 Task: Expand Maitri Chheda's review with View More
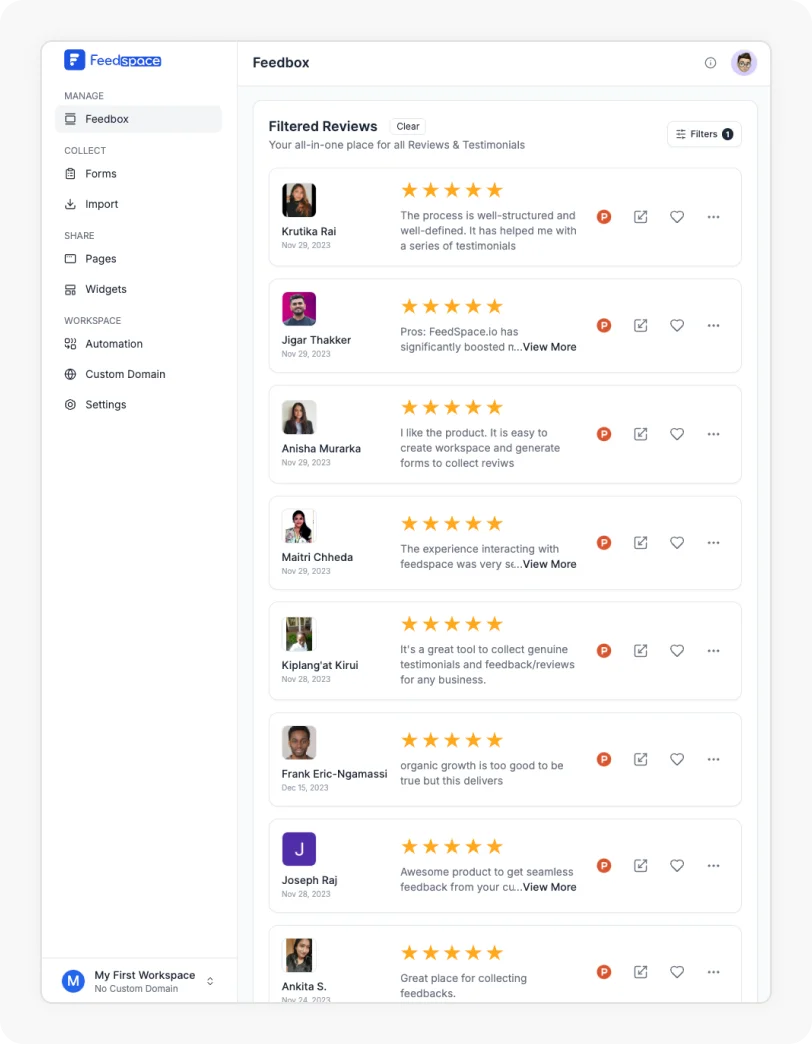click(548, 563)
